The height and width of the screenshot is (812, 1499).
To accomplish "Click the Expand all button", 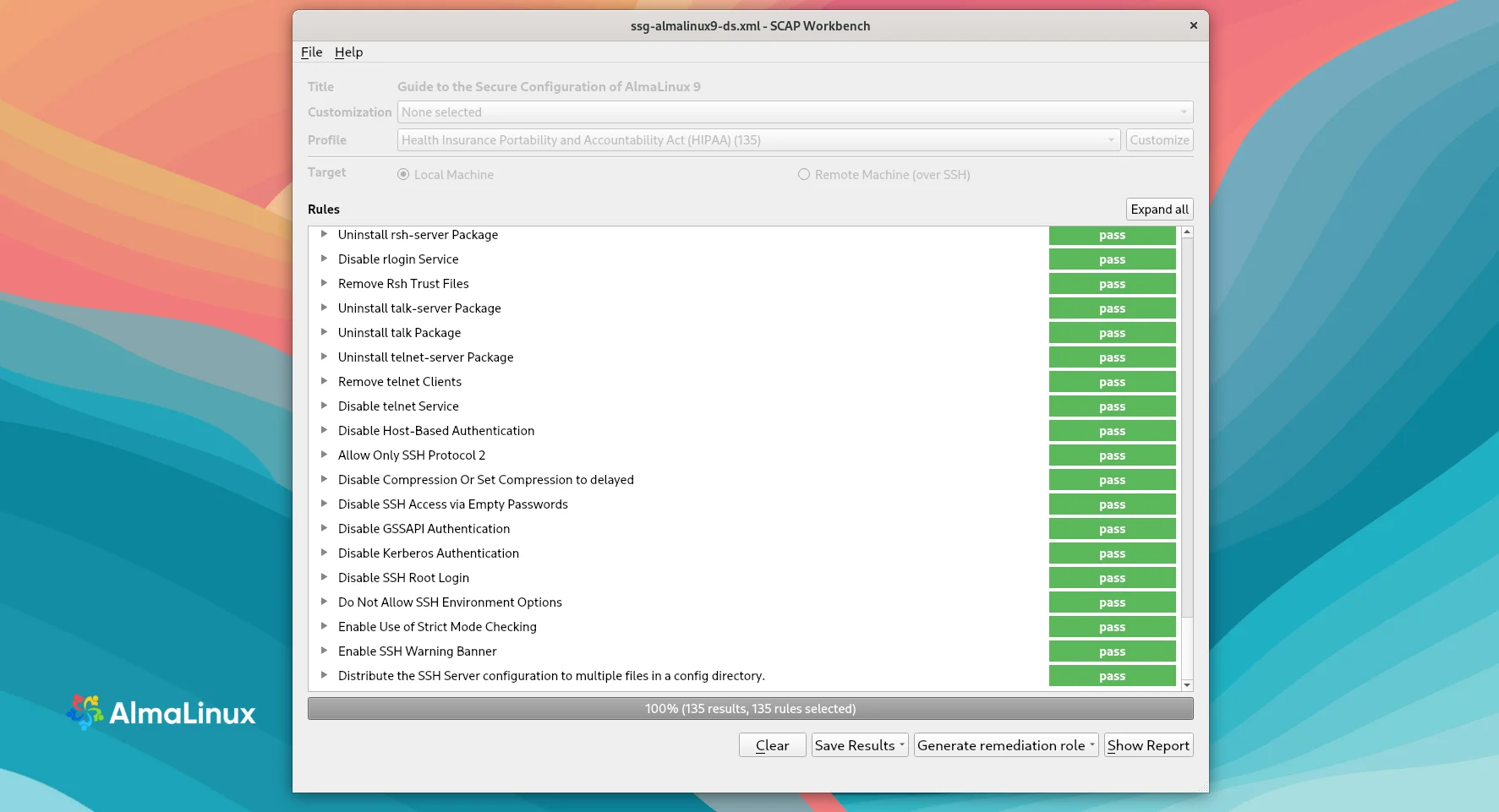I will [1159, 210].
